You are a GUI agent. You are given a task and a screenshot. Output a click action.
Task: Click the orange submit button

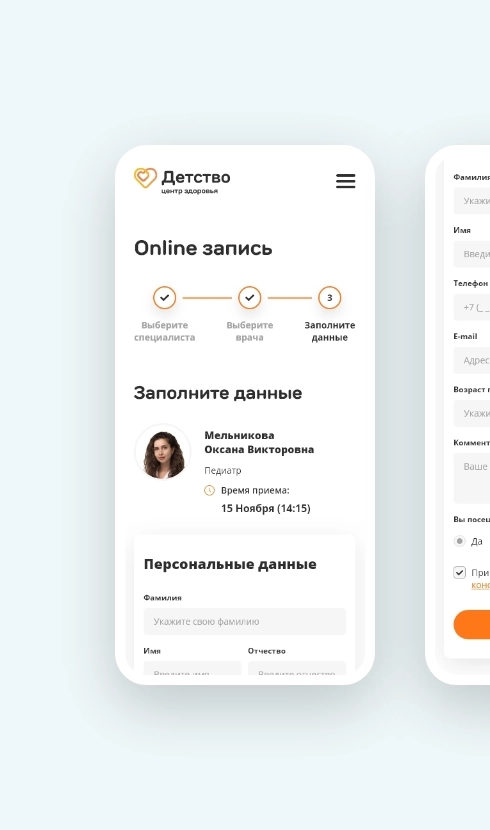[x=471, y=625]
